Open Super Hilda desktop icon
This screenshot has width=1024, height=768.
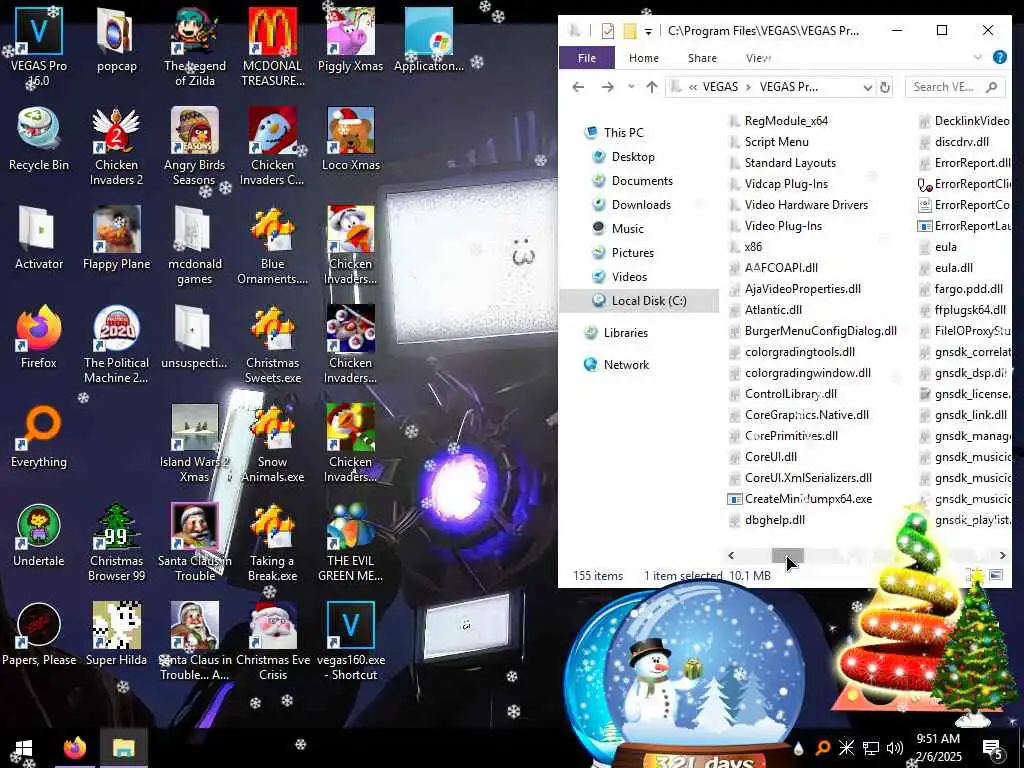(x=116, y=633)
